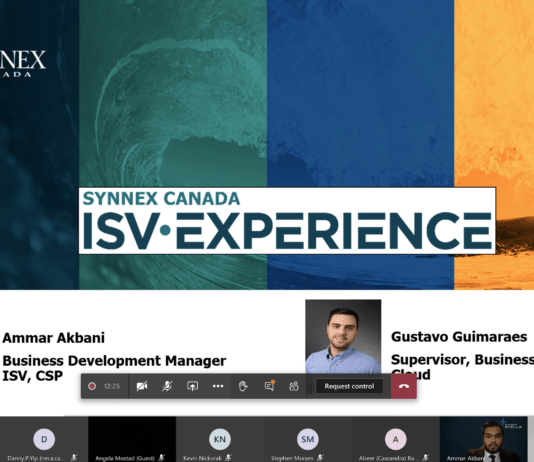This screenshot has width=534, height=462.
Task: Click muted mic icon beside Angela Mostad
Action: coord(162,458)
